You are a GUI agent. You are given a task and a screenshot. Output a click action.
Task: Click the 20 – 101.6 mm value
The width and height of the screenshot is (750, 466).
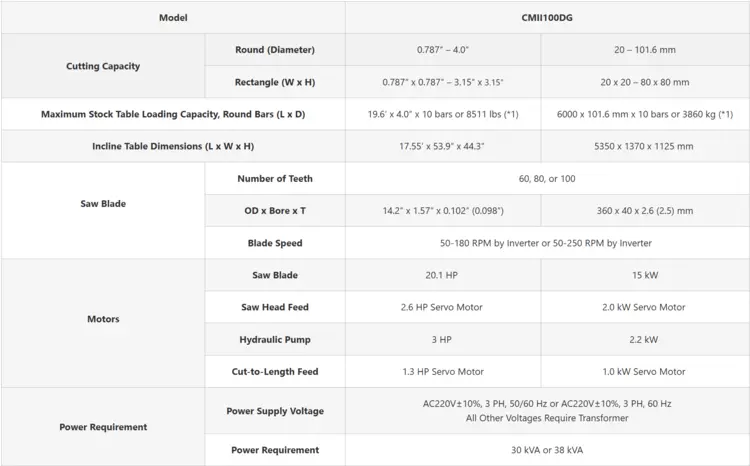pos(644,50)
